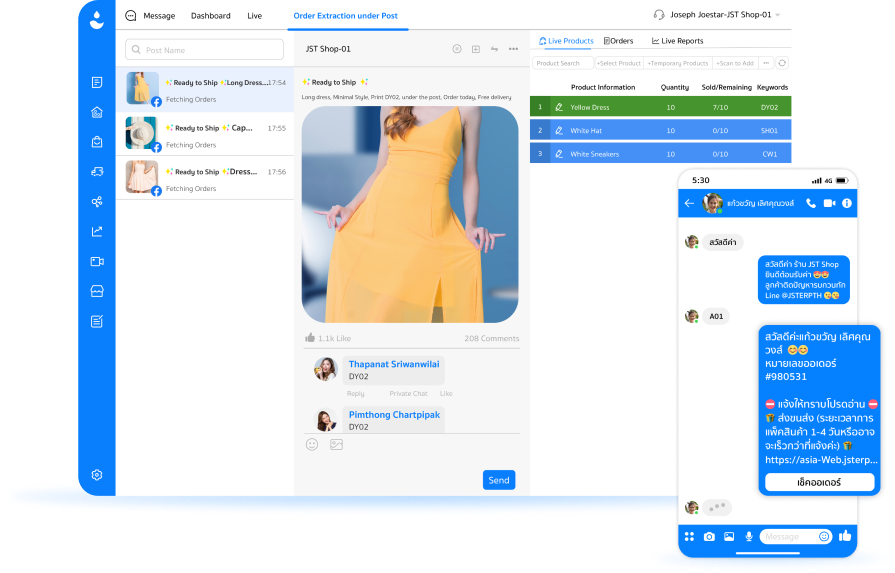Open the video camera sidebar icon
Viewport: 895px width, 573px height.
tap(97, 261)
